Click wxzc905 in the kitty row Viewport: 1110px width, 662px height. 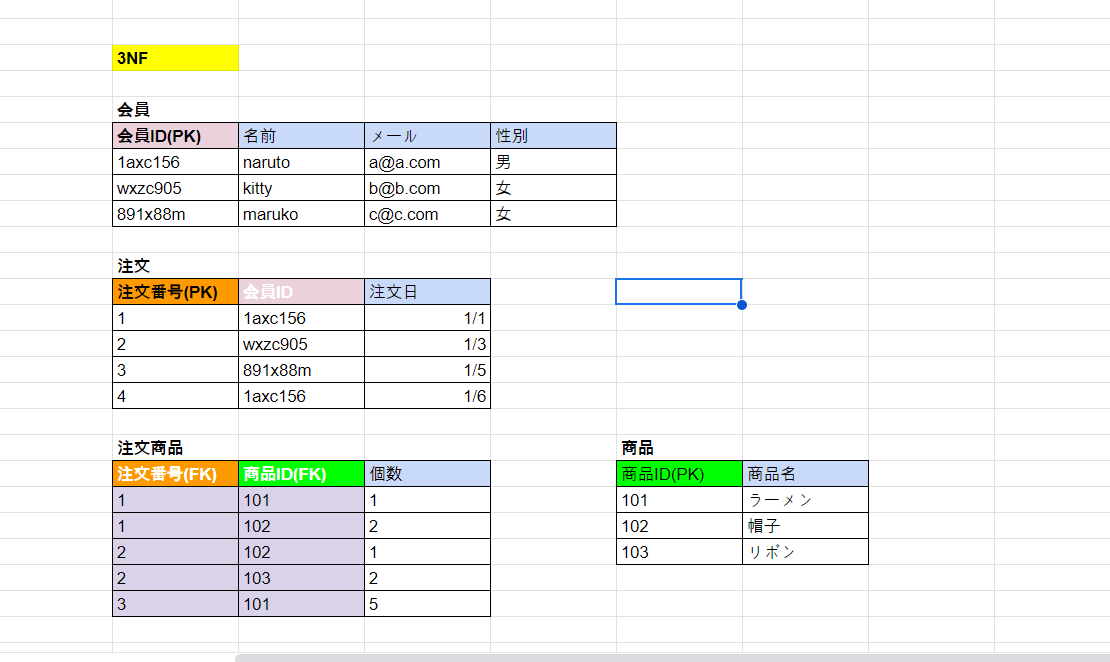[x=176, y=188]
